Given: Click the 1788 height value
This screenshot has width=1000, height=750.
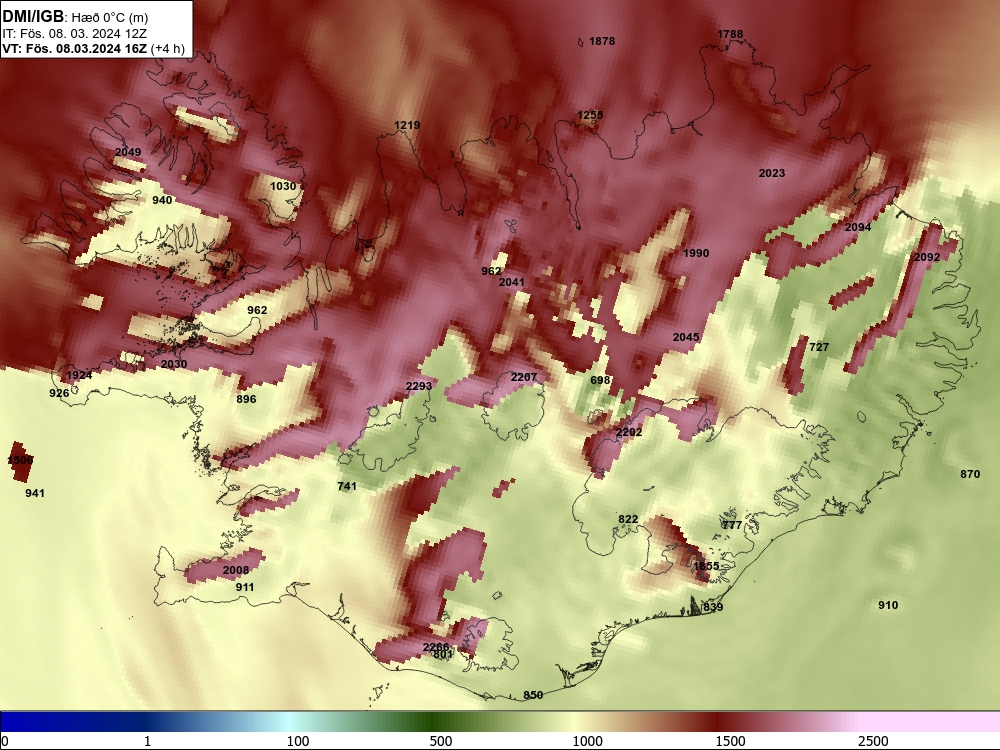Looking at the screenshot, I should click(730, 34).
